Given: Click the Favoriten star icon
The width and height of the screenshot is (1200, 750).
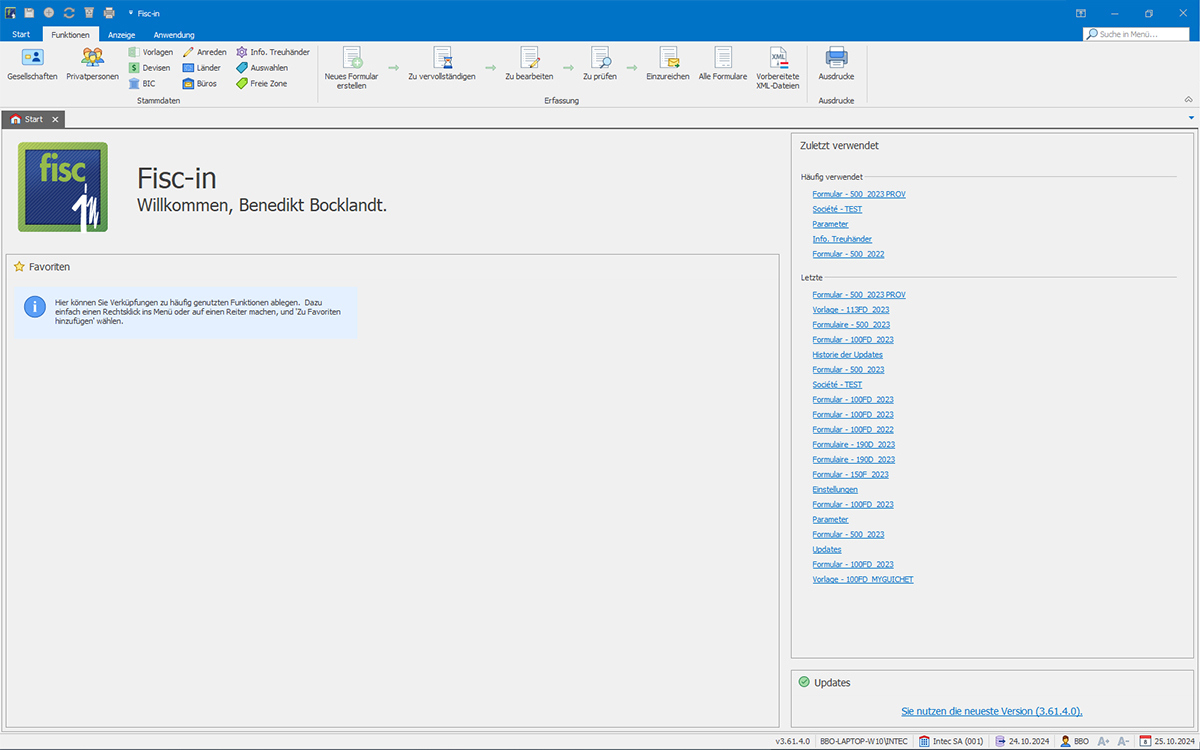Looking at the screenshot, I should pos(19,267).
